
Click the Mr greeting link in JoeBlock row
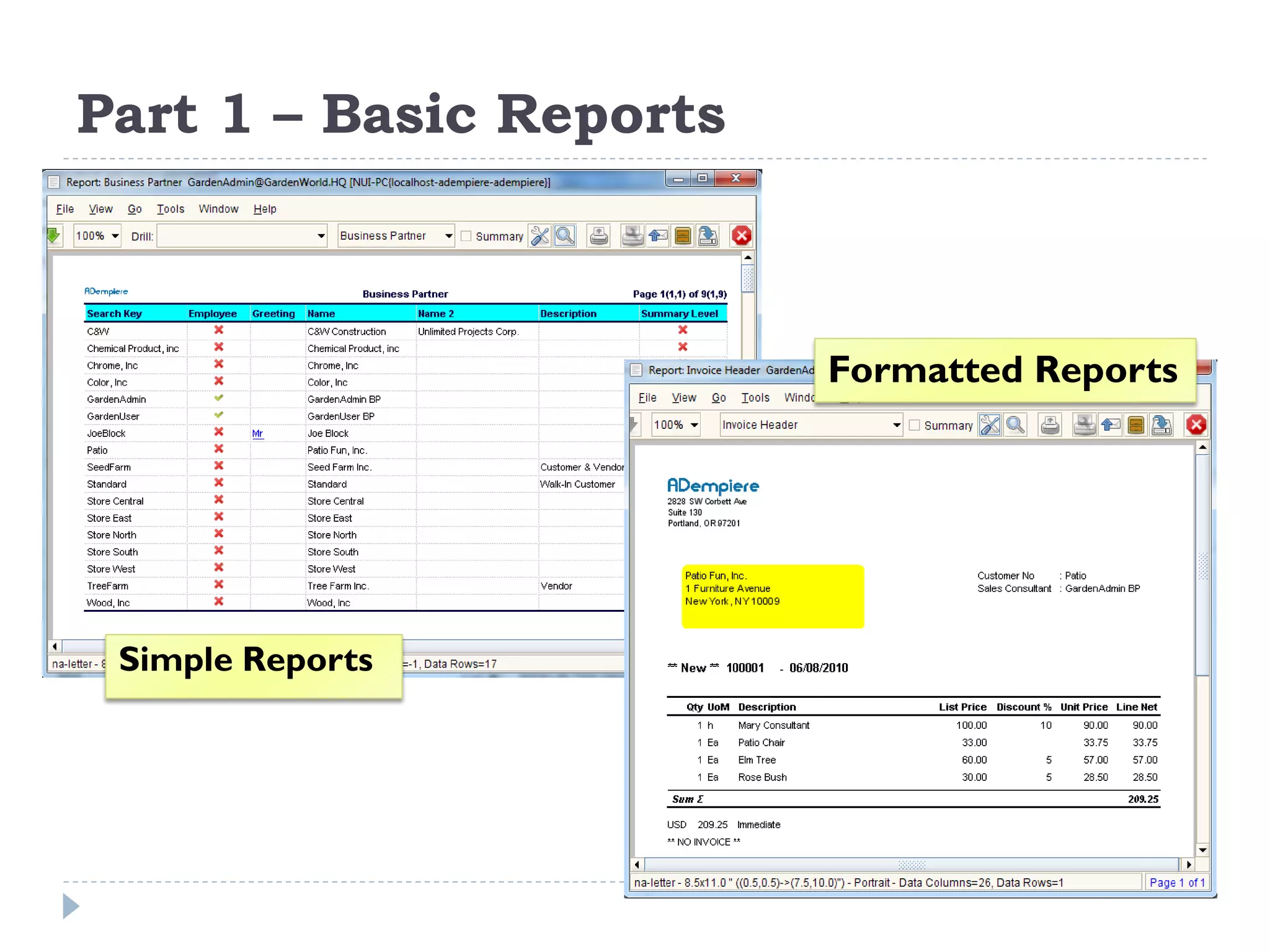[257, 433]
